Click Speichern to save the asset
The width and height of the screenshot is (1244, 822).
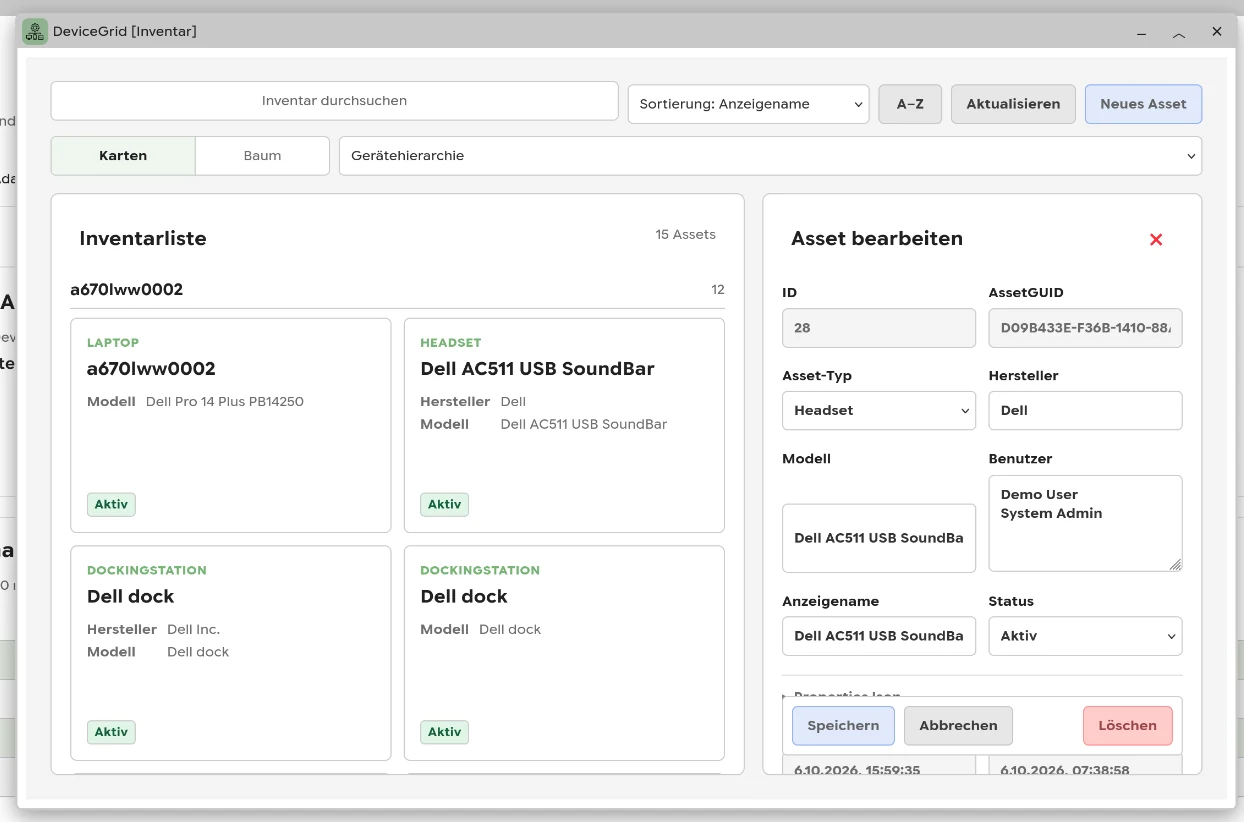(843, 726)
